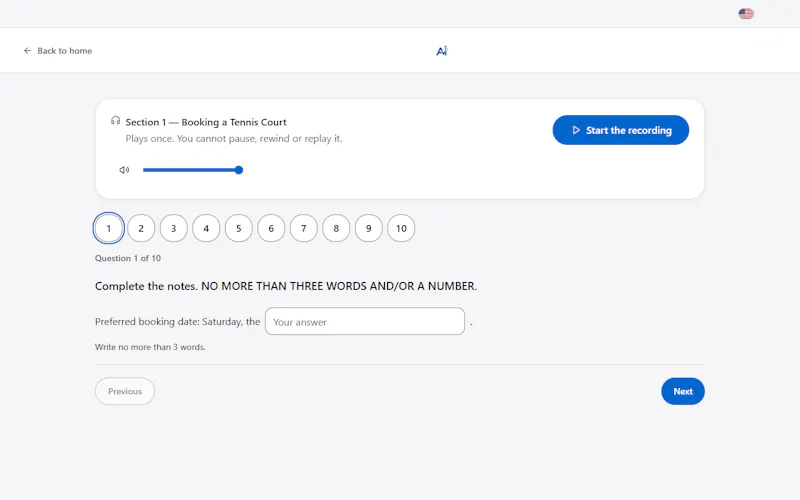Click the 'Question 1 of 10' label
Image resolution: width=800 pixels, height=500 pixels.
tap(128, 258)
